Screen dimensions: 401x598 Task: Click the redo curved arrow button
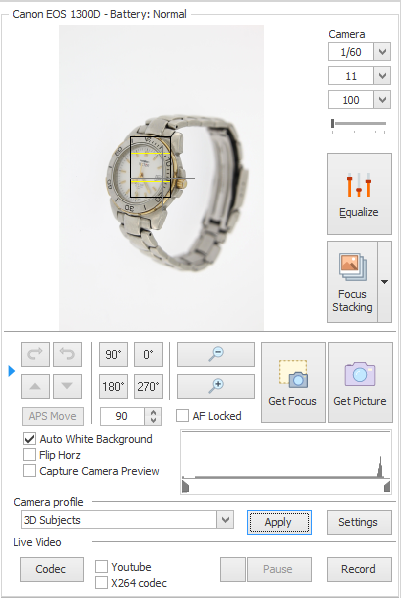pyautogui.click(x=35, y=354)
